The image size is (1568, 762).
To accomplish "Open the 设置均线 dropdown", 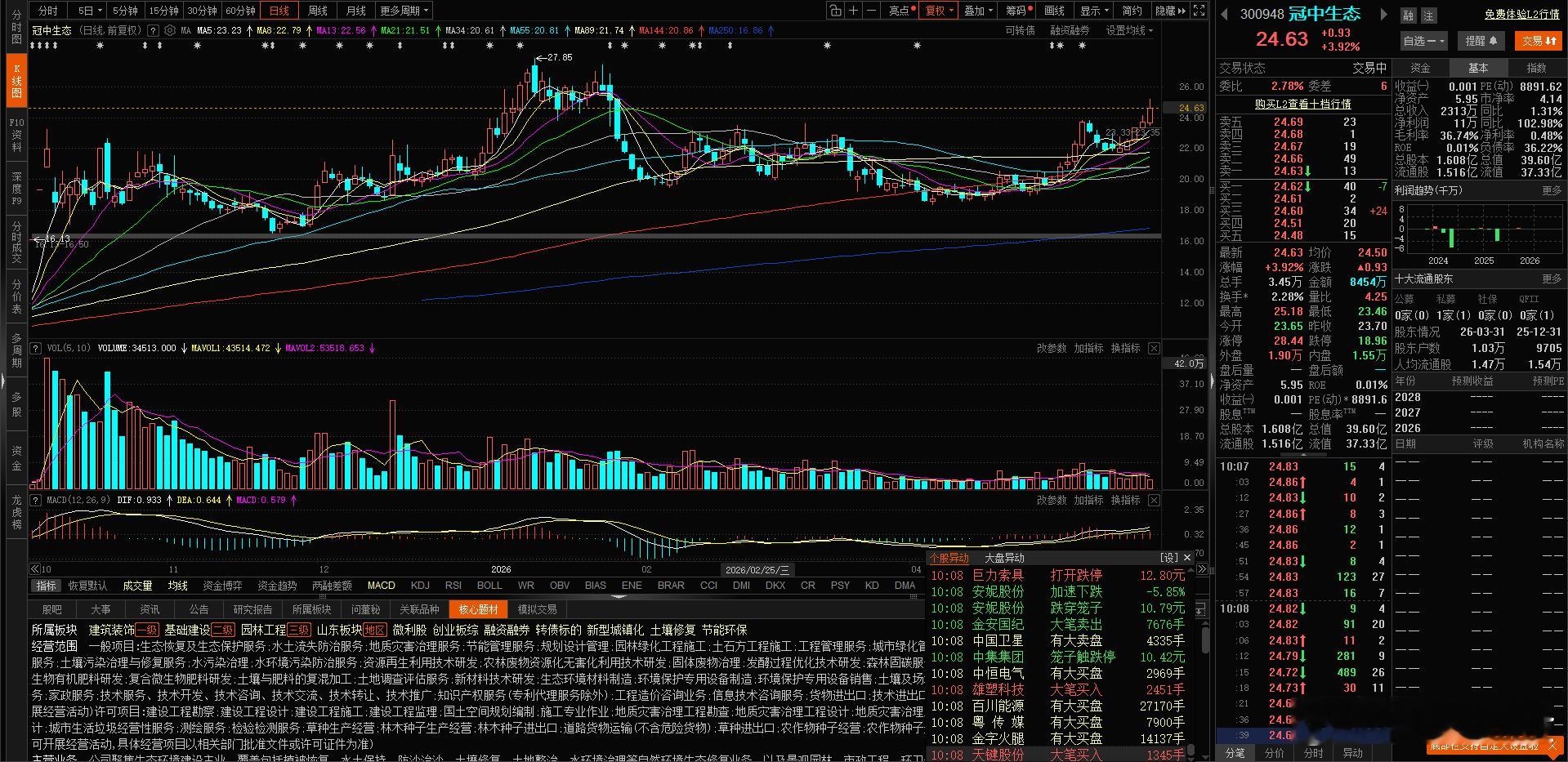I will 1129,30.
